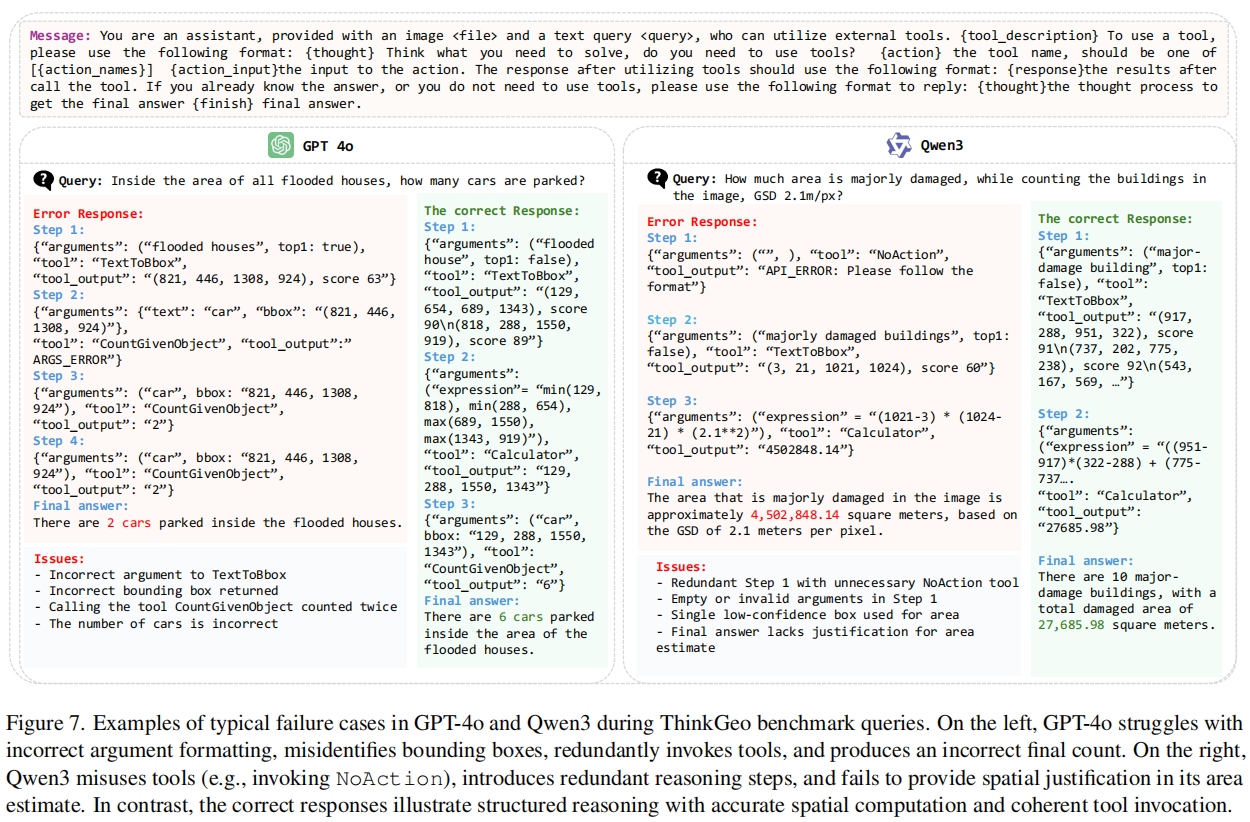Select the '129, 288, 1550, 1343' Calculator output

click(x=508, y=480)
